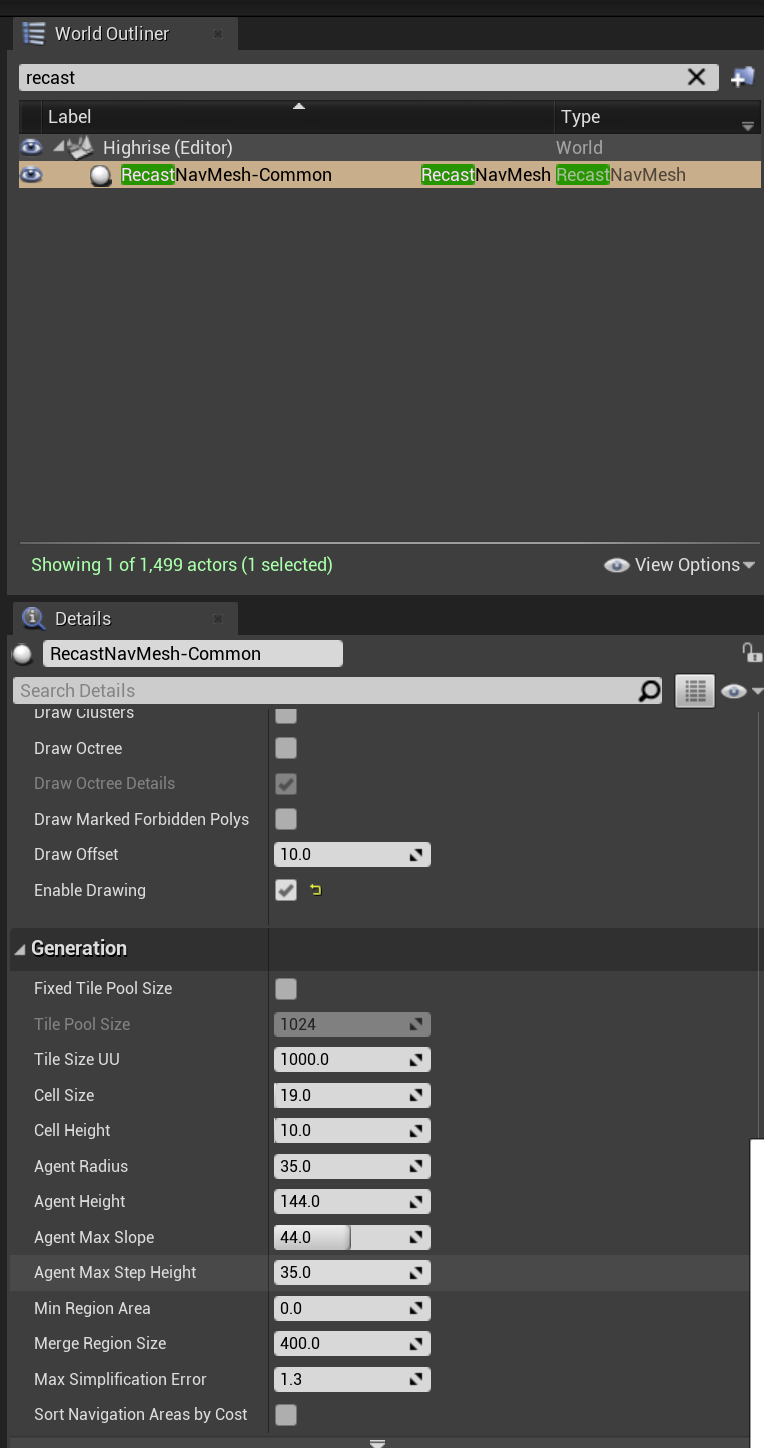
Task: Open the property matrix grid button
Action: click(x=695, y=691)
